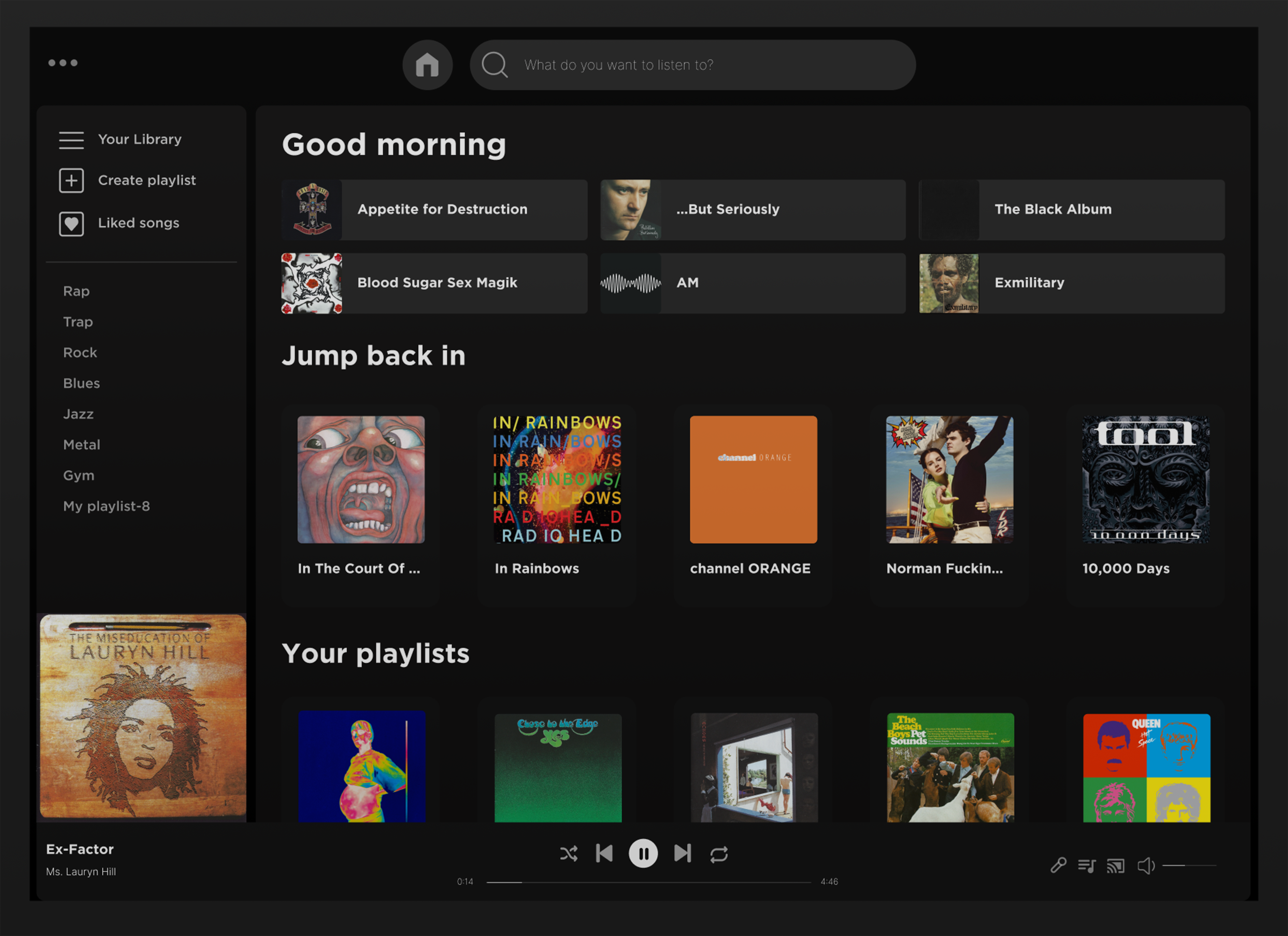Image resolution: width=1288 pixels, height=936 pixels.
Task: Mute volume with speaker icon
Action: [1145, 866]
